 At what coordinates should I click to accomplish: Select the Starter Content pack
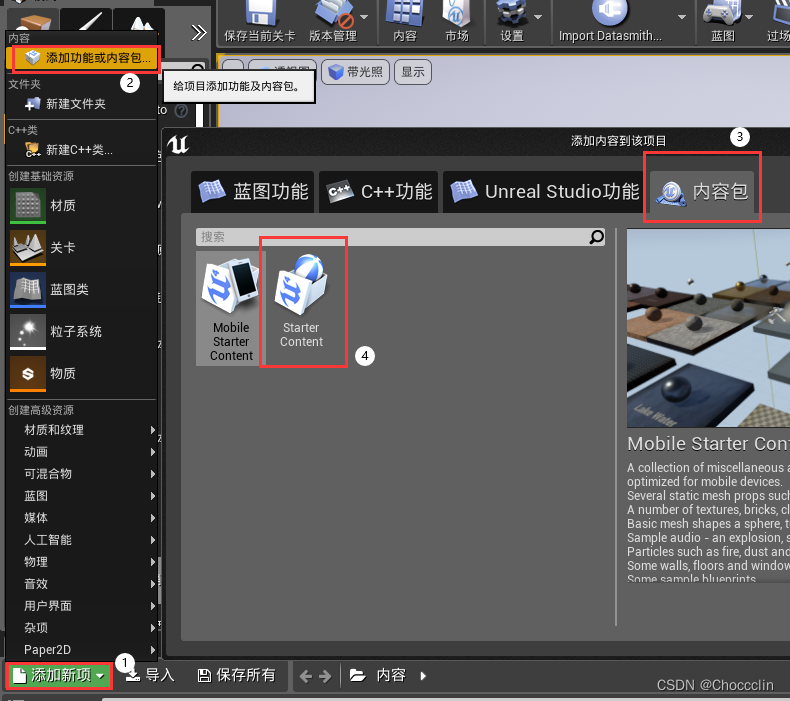tap(301, 301)
